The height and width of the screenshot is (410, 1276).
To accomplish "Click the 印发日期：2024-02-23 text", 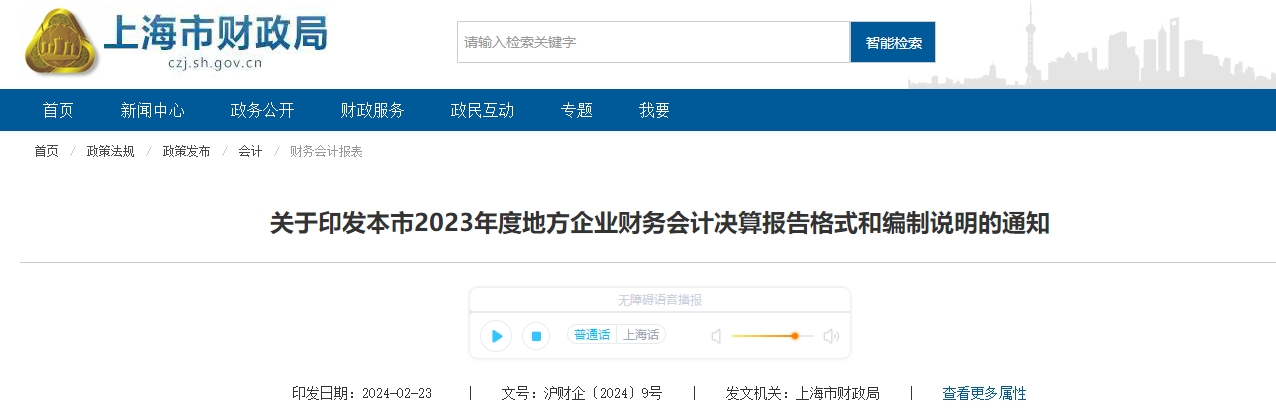I will click(362, 393).
